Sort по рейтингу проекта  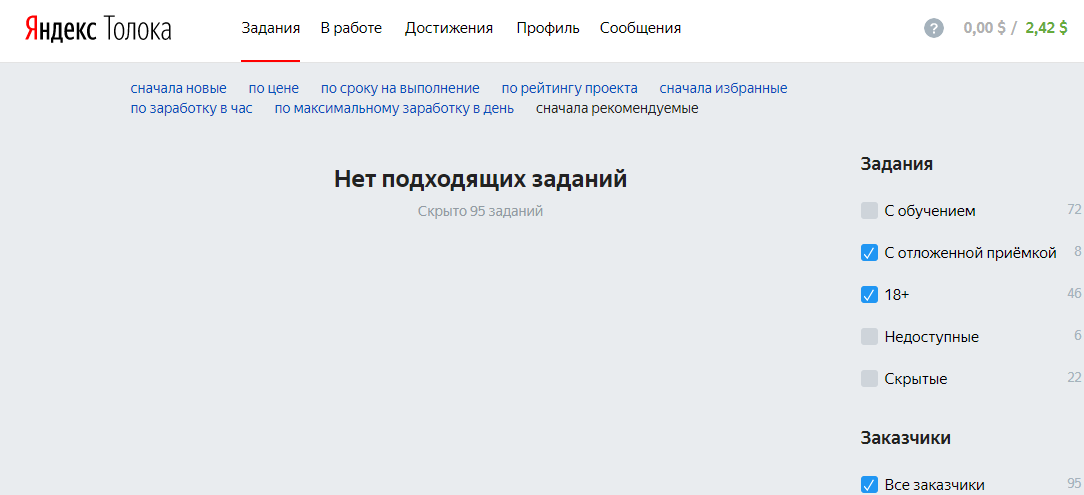(x=570, y=88)
